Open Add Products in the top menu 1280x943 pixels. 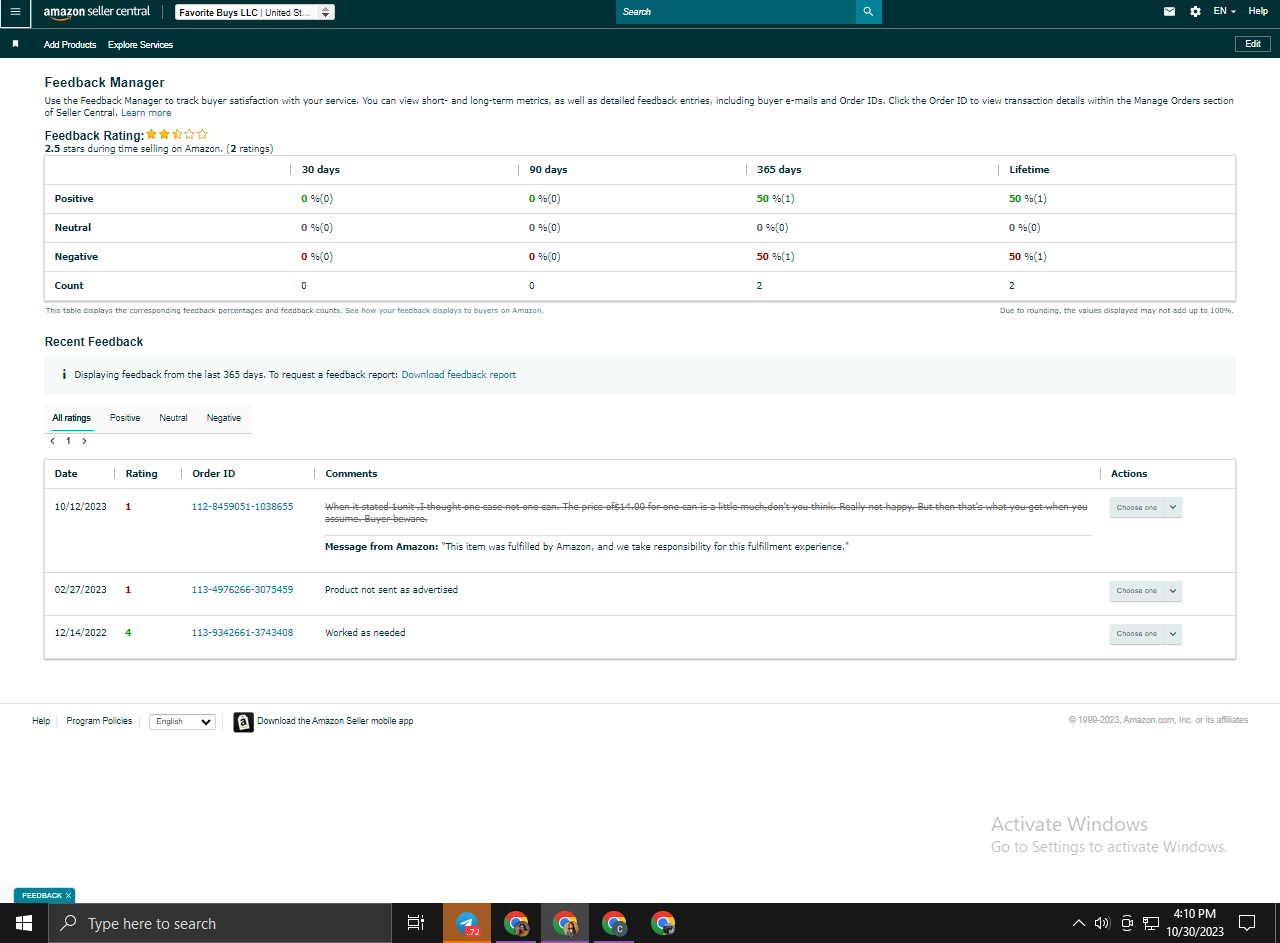(x=70, y=45)
